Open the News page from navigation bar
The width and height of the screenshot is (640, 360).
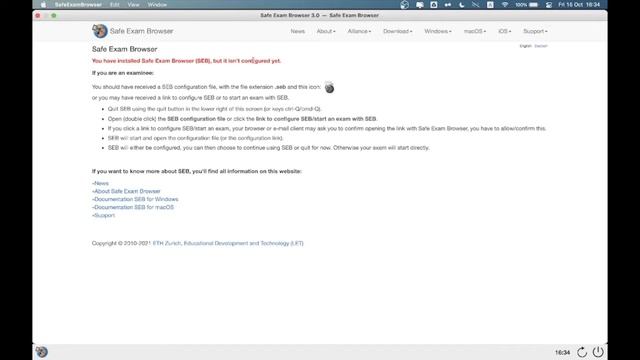(x=298, y=31)
